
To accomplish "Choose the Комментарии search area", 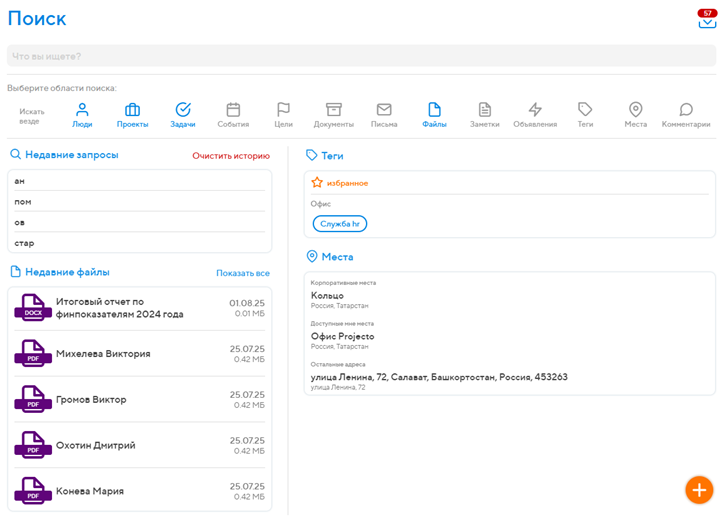I will click(686, 115).
